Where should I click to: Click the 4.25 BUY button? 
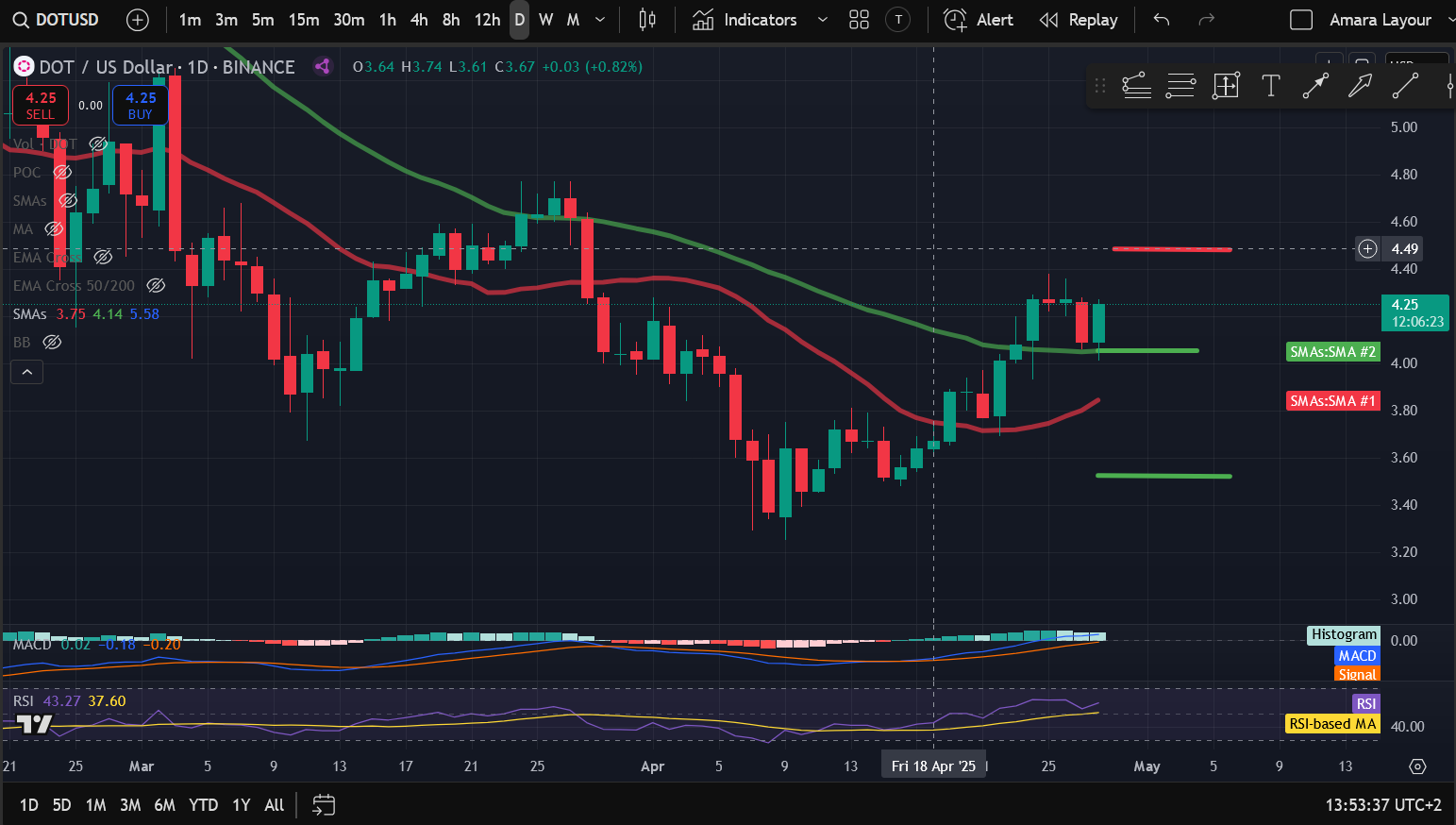pyautogui.click(x=141, y=106)
